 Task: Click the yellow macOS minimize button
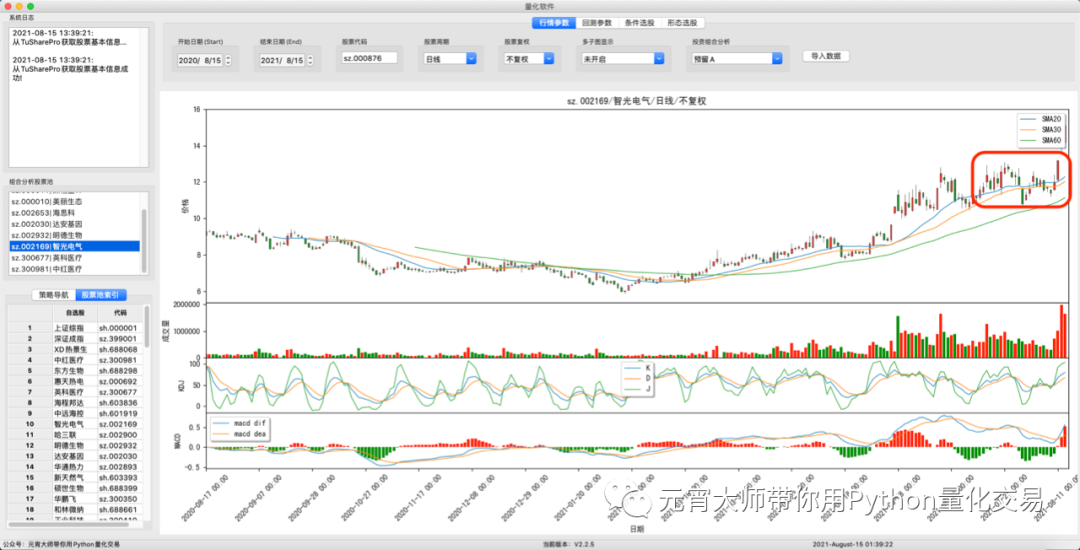coord(19,6)
